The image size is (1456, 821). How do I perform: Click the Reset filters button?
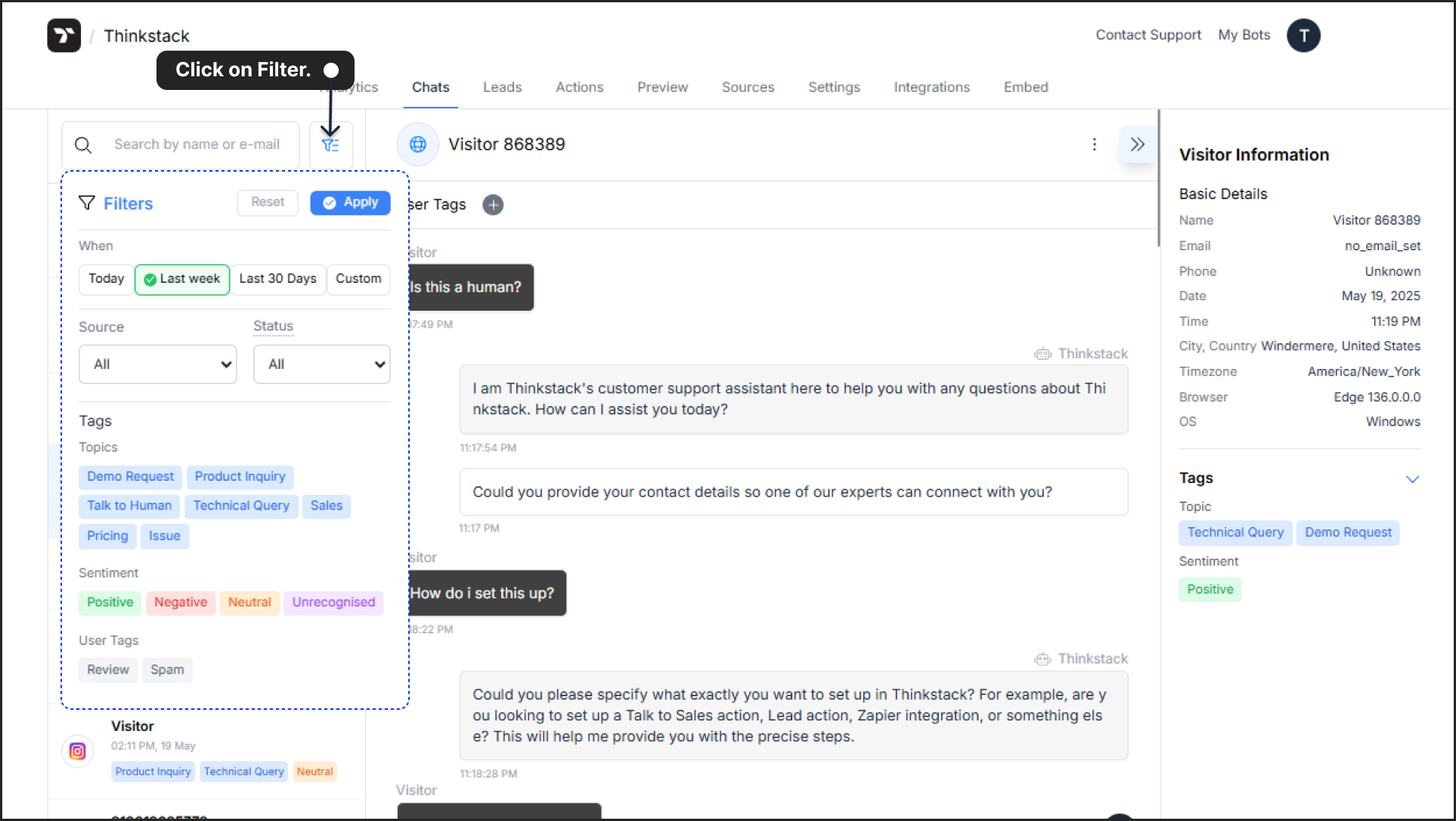pos(268,203)
